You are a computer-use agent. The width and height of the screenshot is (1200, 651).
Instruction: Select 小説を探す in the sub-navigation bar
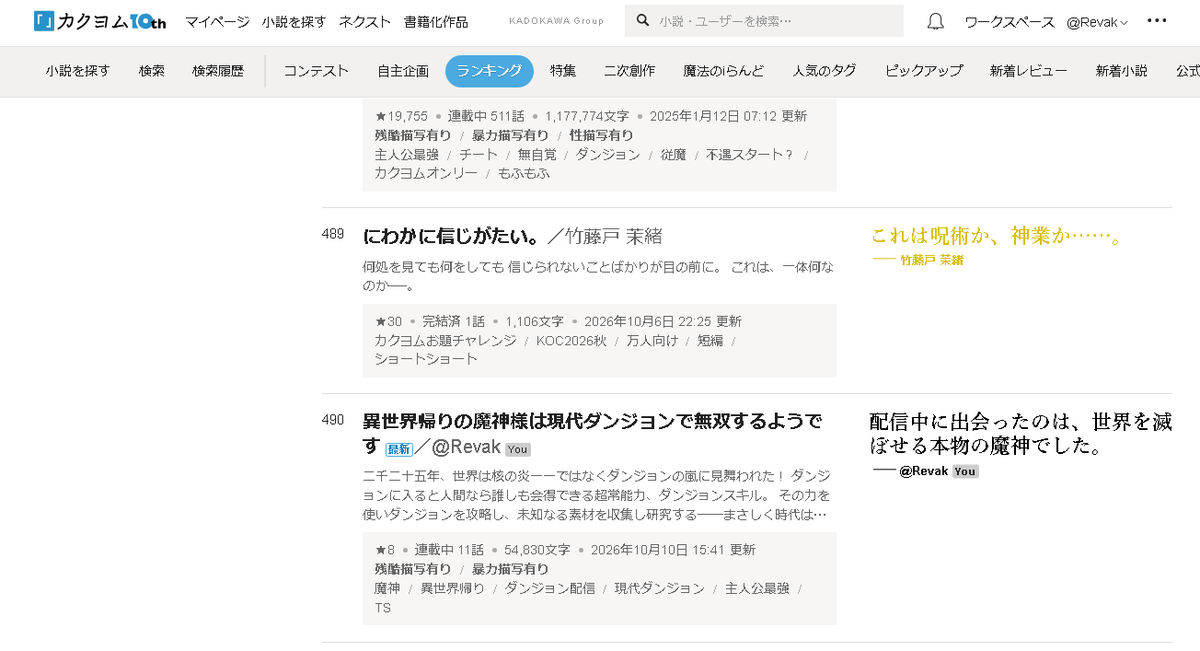(x=78, y=71)
